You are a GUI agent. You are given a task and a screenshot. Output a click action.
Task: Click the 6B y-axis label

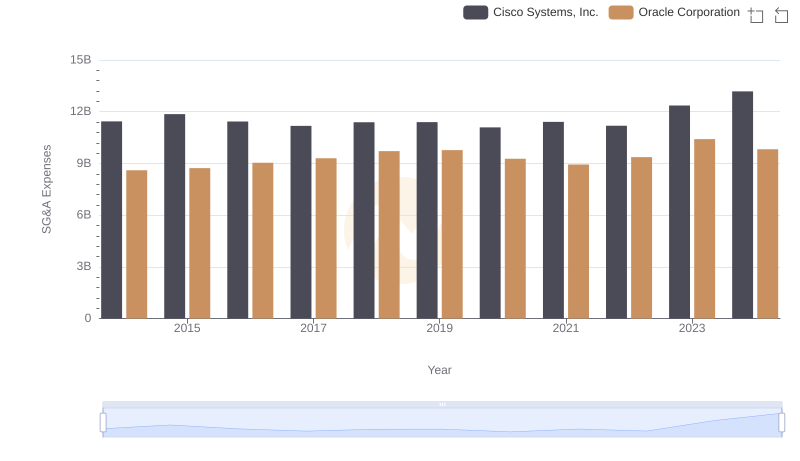coord(84,215)
